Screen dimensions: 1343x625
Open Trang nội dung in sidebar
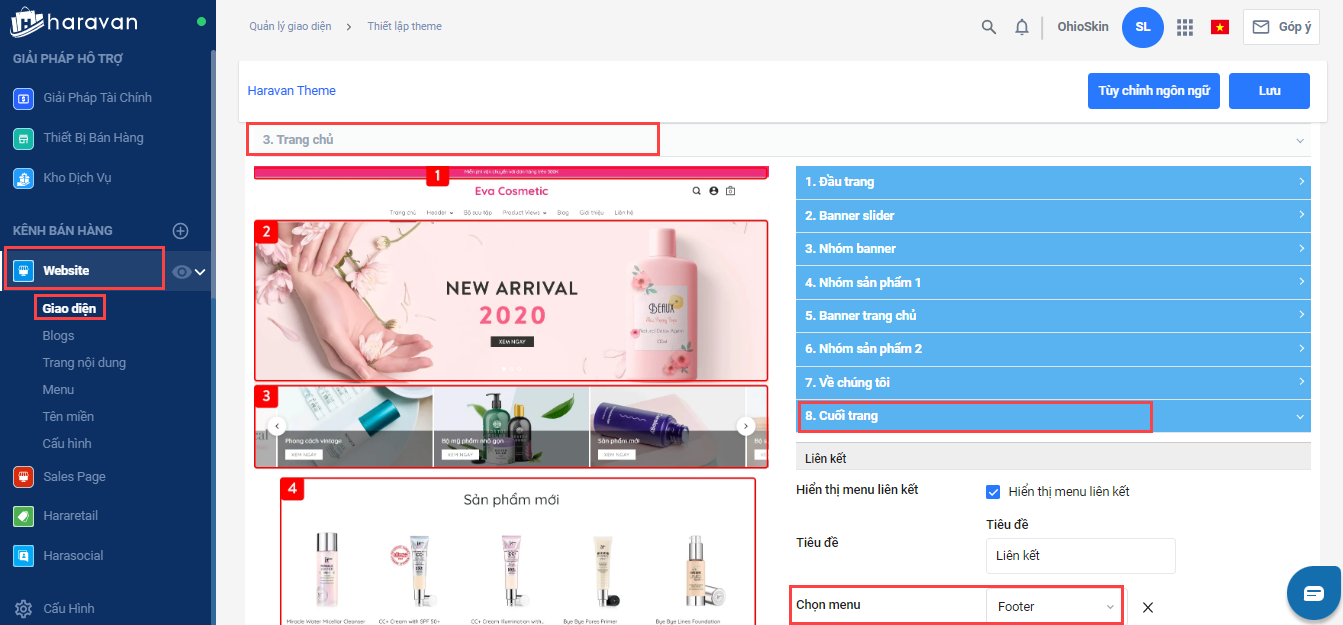(84, 363)
